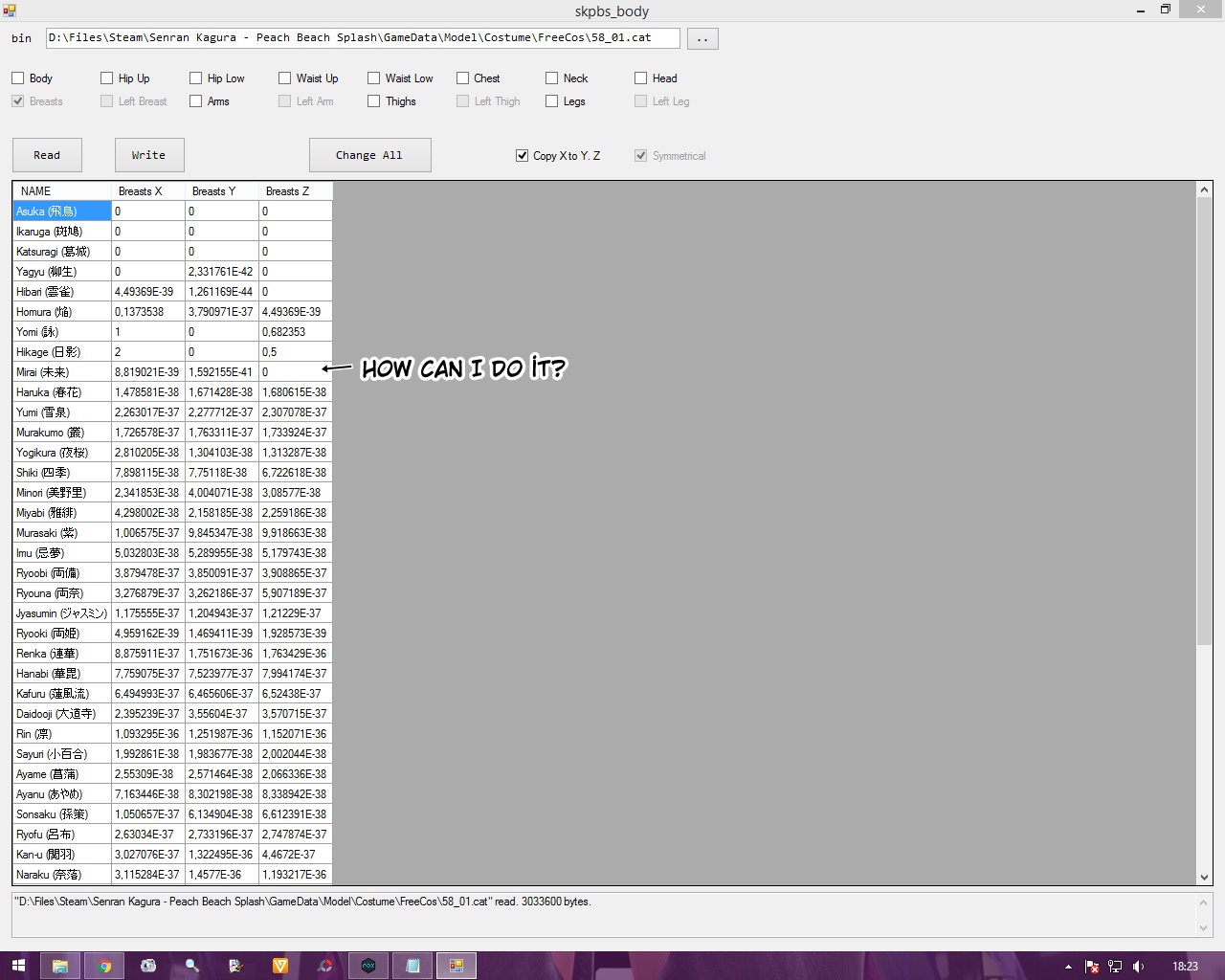Open the network tray icon
The height and width of the screenshot is (980, 1225).
click(x=1115, y=967)
